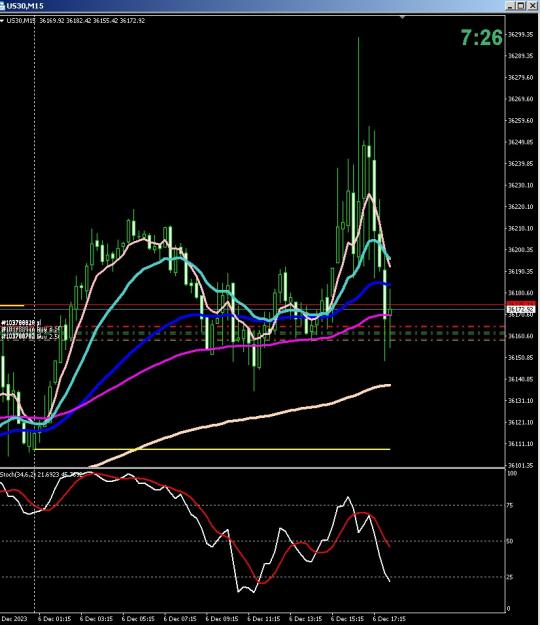The height and width of the screenshot is (625, 540).
Task: Select the lowest buy 2.5 order label
Action: (30, 337)
